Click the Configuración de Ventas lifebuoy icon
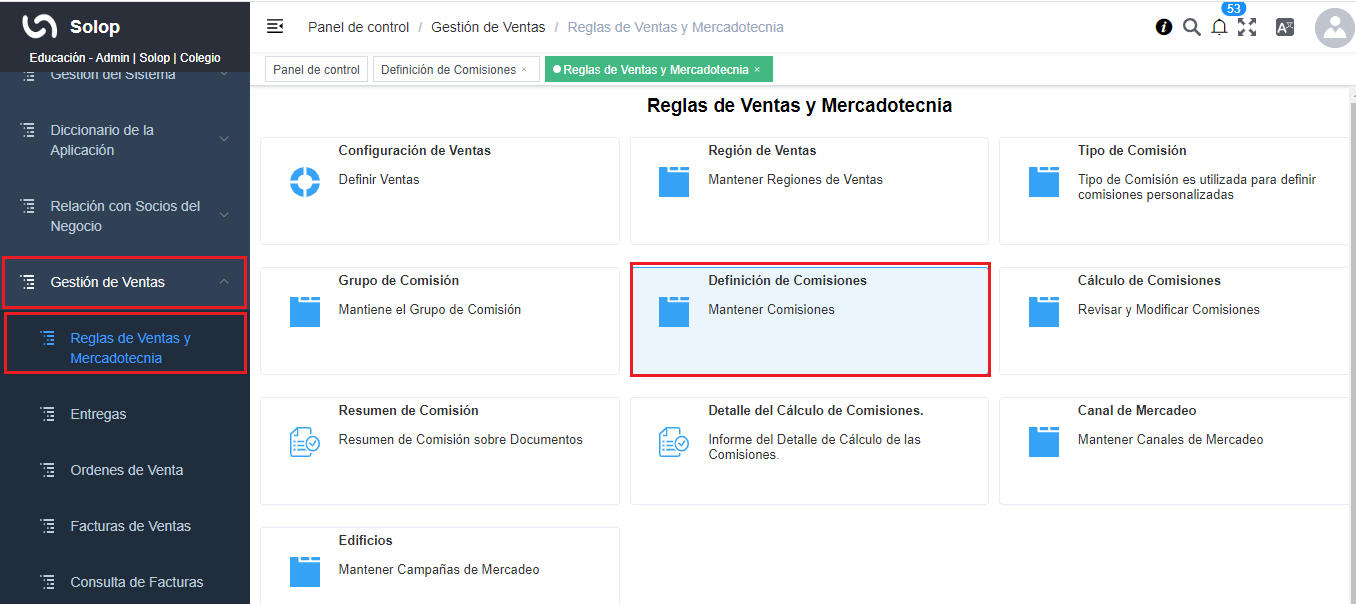Image resolution: width=1356 pixels, height=604 pixels. tap(304, 182)
